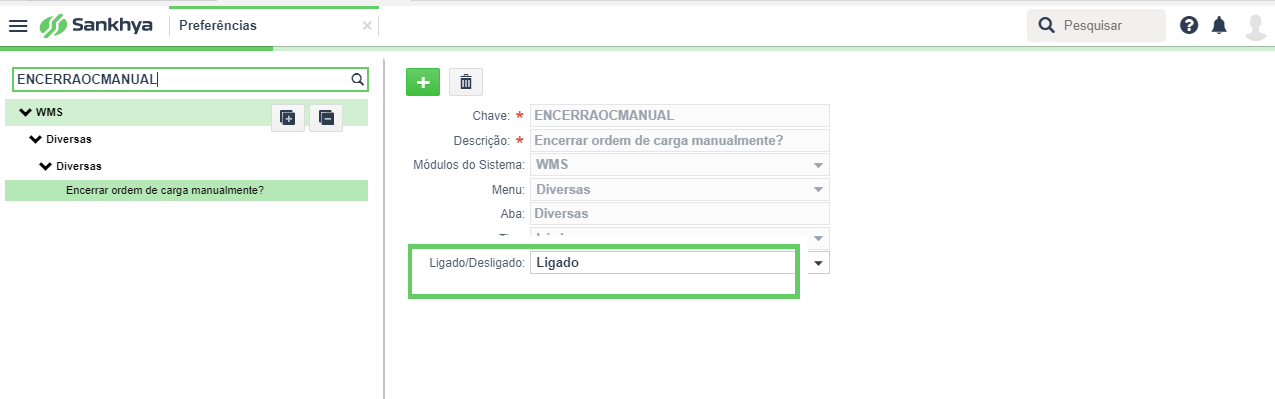The image size is (1275, 399).
Task: Click the Descrição field
Action: pos(679,140)
